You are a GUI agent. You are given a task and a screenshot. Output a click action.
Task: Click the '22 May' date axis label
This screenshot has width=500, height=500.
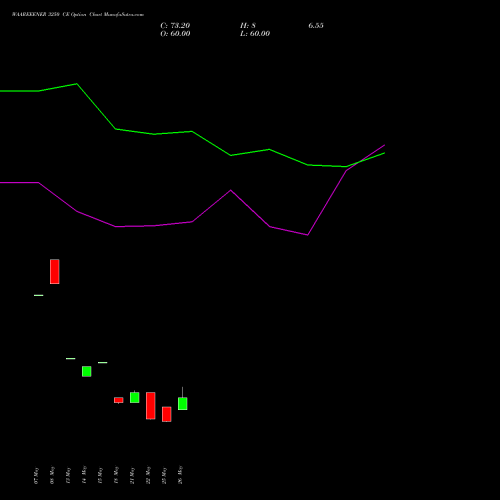pos(148,475)
